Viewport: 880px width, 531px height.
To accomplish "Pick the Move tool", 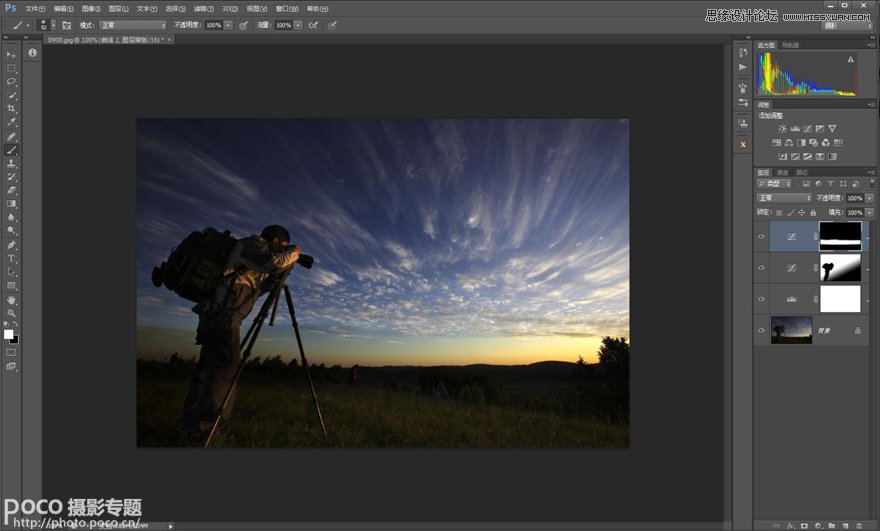I will [12, 54].
